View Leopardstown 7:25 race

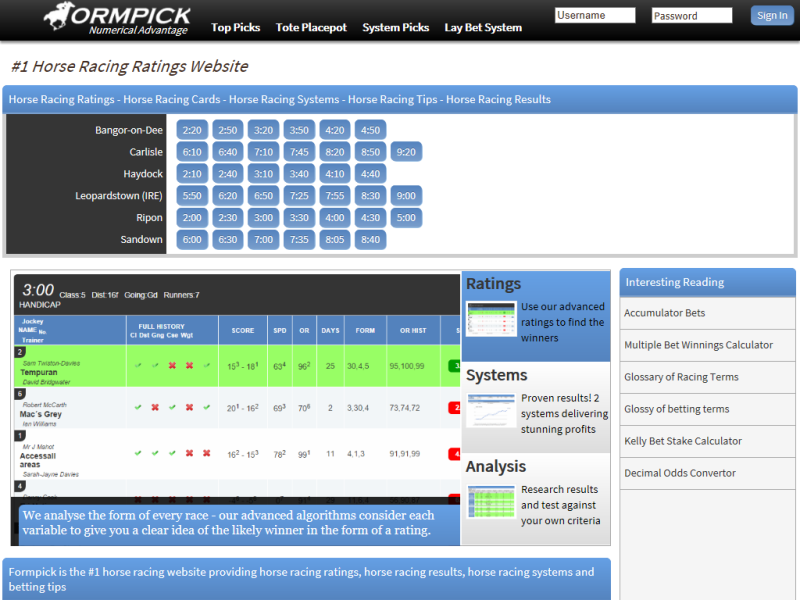point(299,196)
